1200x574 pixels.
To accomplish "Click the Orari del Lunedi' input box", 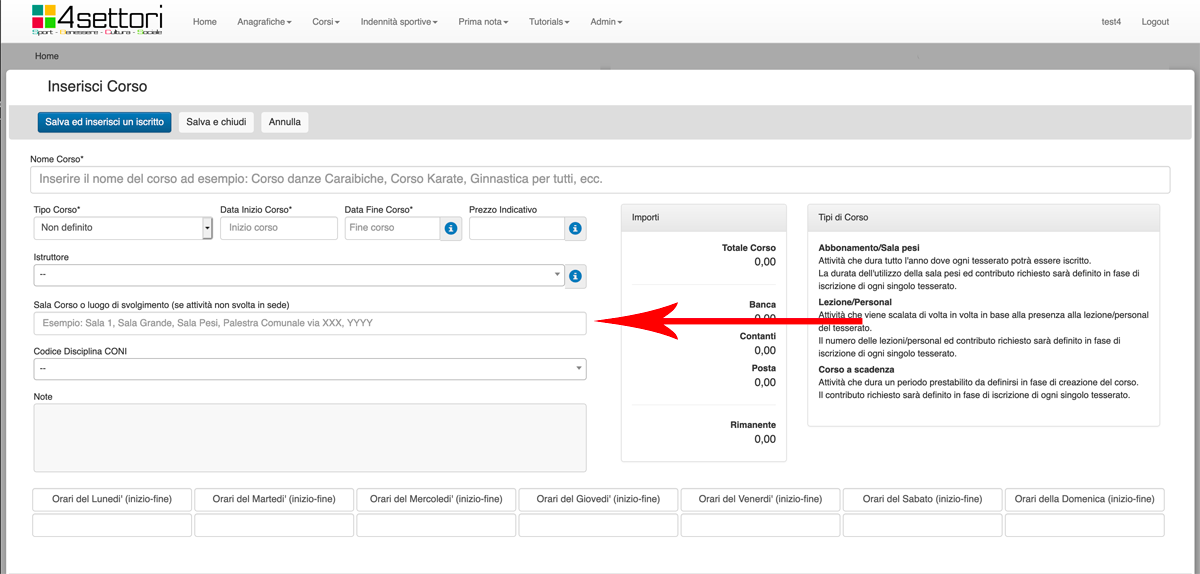I will coord(112,526).
